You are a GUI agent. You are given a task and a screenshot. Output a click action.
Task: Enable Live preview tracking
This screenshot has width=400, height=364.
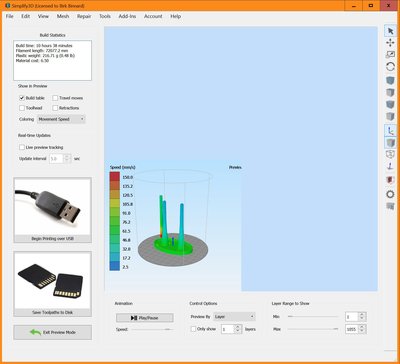[22, 147]
